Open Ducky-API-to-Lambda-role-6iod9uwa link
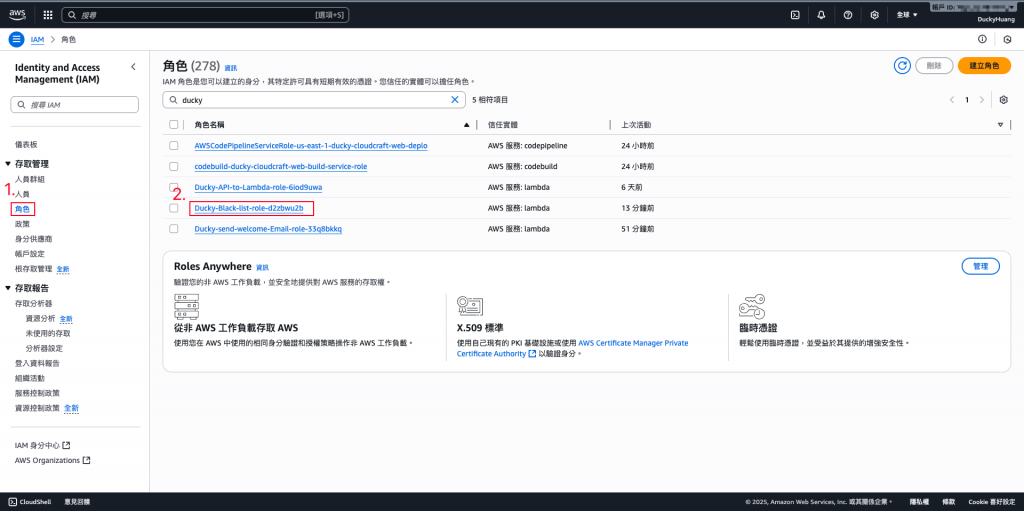 click(x=259, y=188)
